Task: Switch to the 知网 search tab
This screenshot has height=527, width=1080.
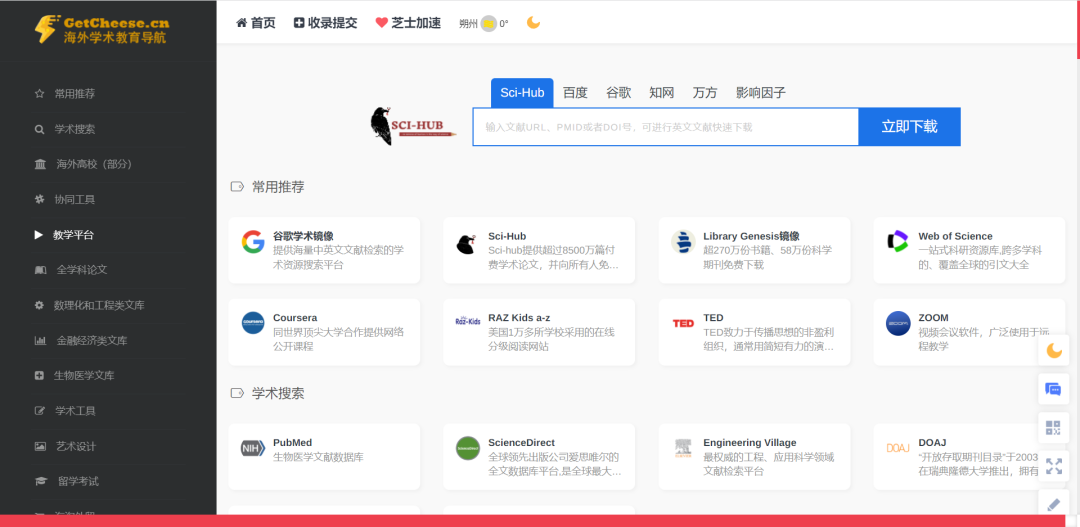Action: point(661,93)
